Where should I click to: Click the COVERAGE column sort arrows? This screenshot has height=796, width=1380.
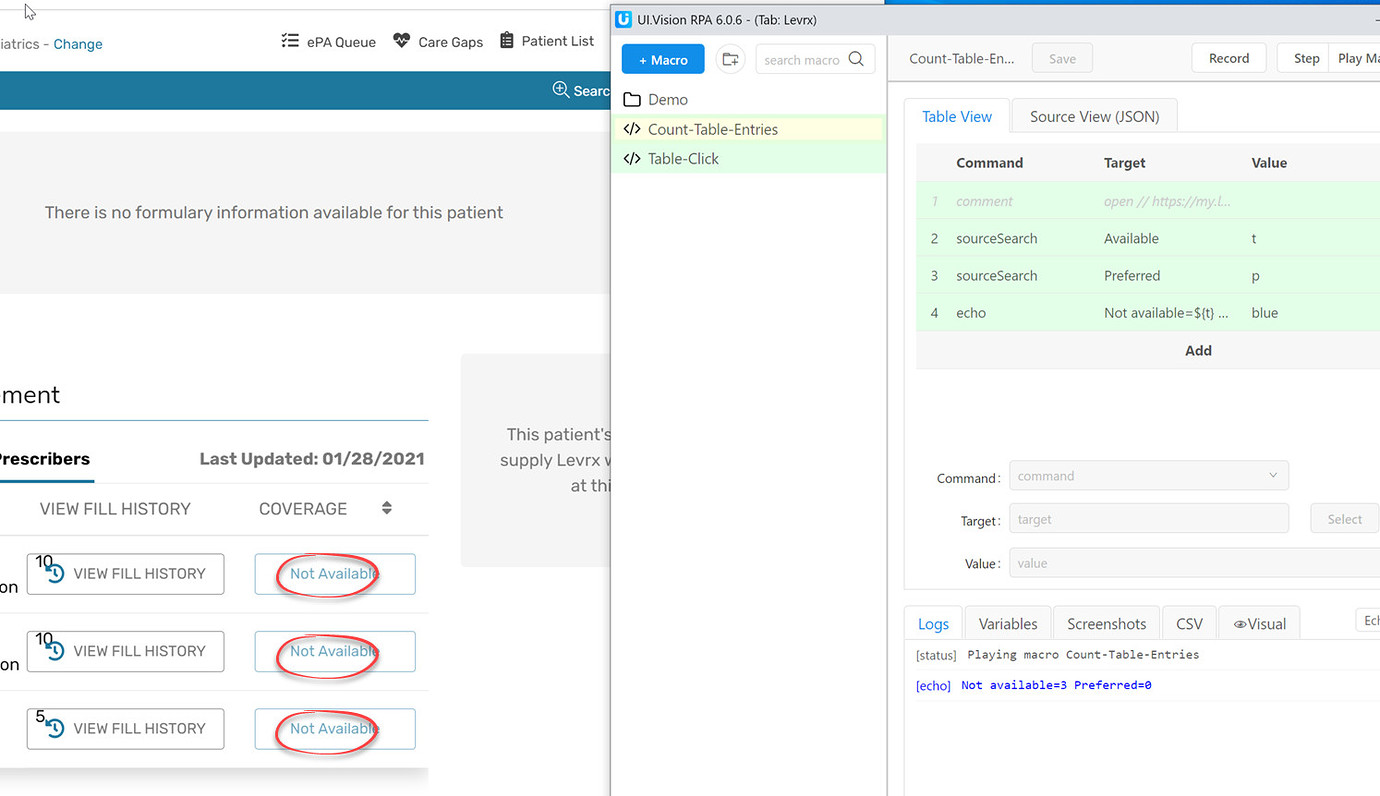386,508
